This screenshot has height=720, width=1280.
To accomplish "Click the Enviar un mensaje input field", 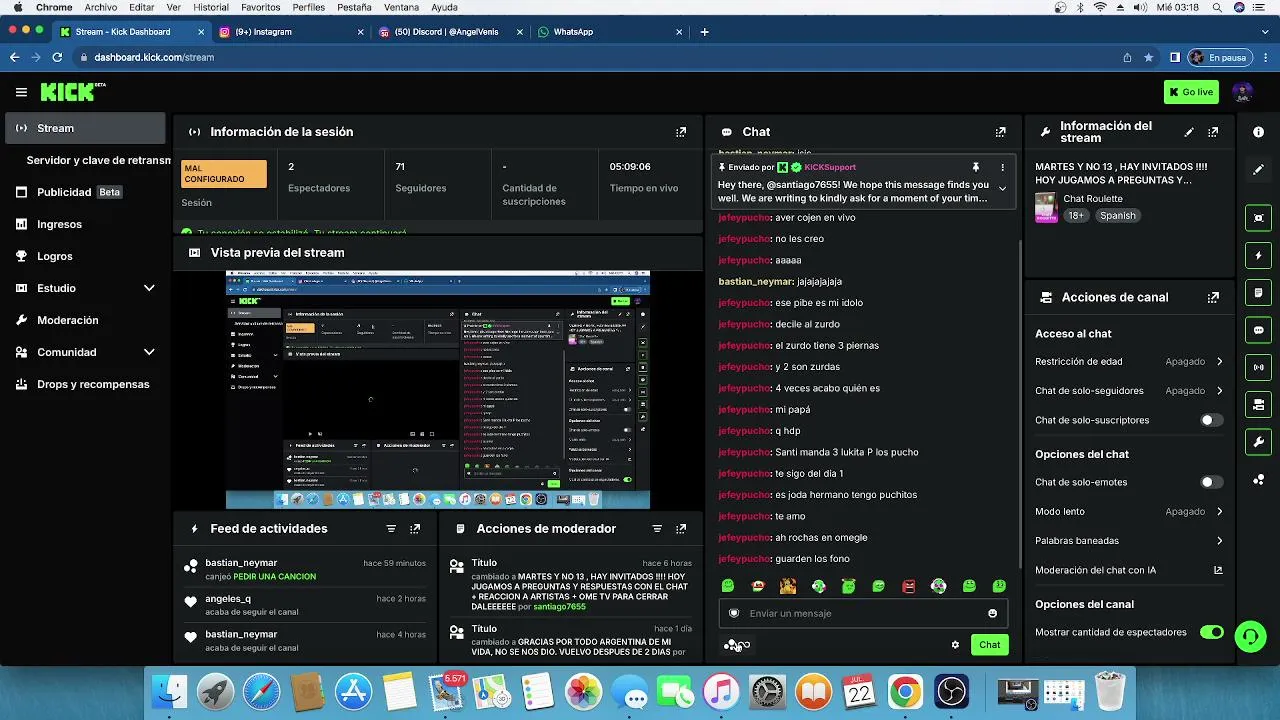I will coord(863,613).
